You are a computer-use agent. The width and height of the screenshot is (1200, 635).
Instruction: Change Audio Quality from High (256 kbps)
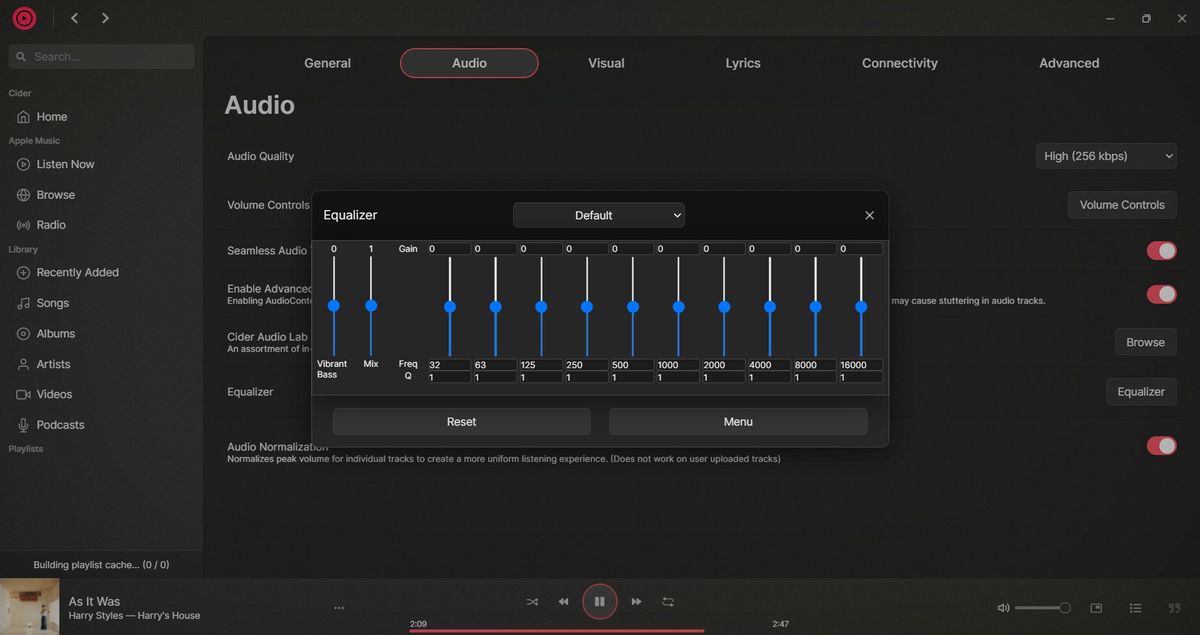[1105, 155]
